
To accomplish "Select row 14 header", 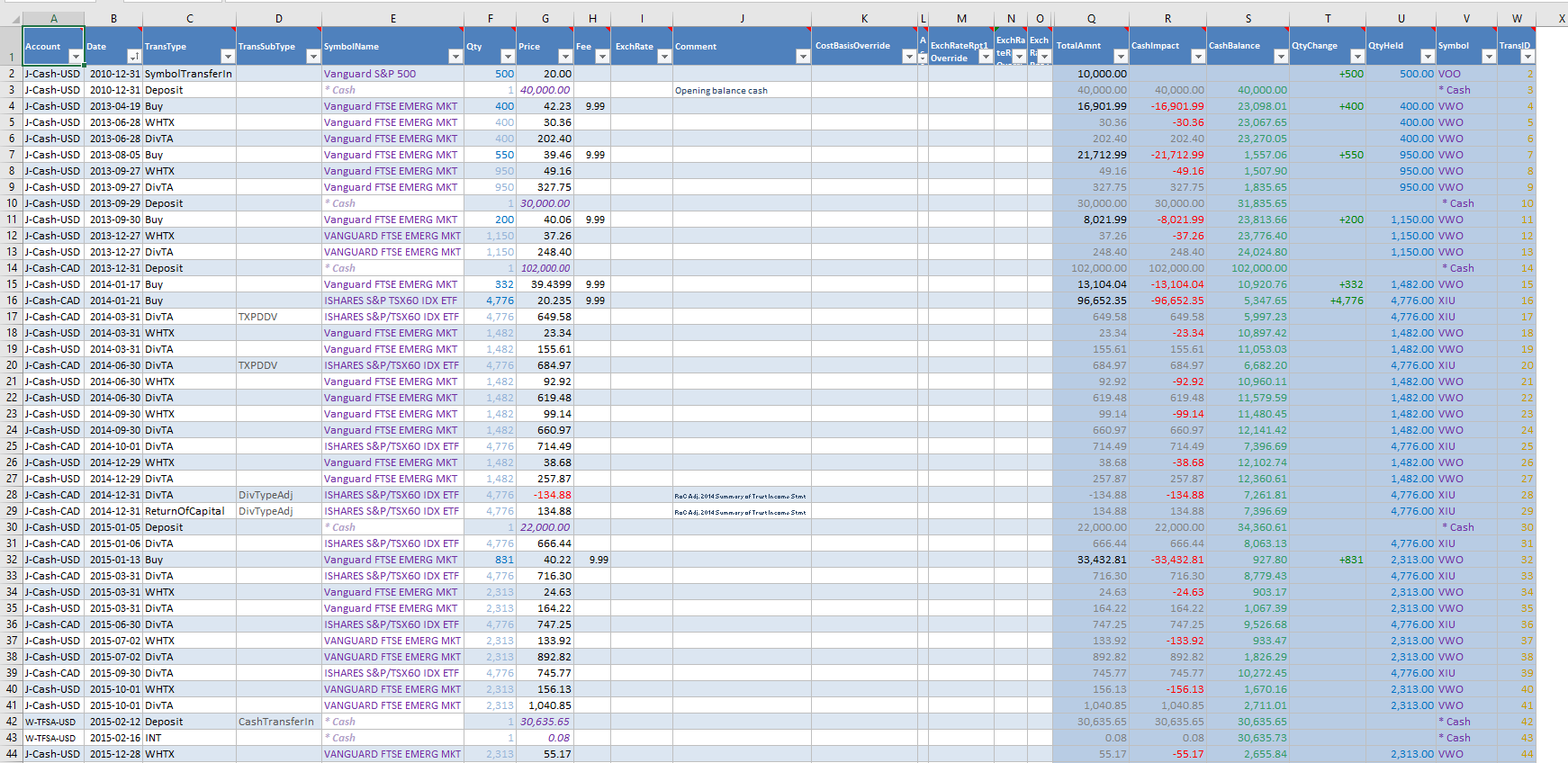I will point(12,268).
